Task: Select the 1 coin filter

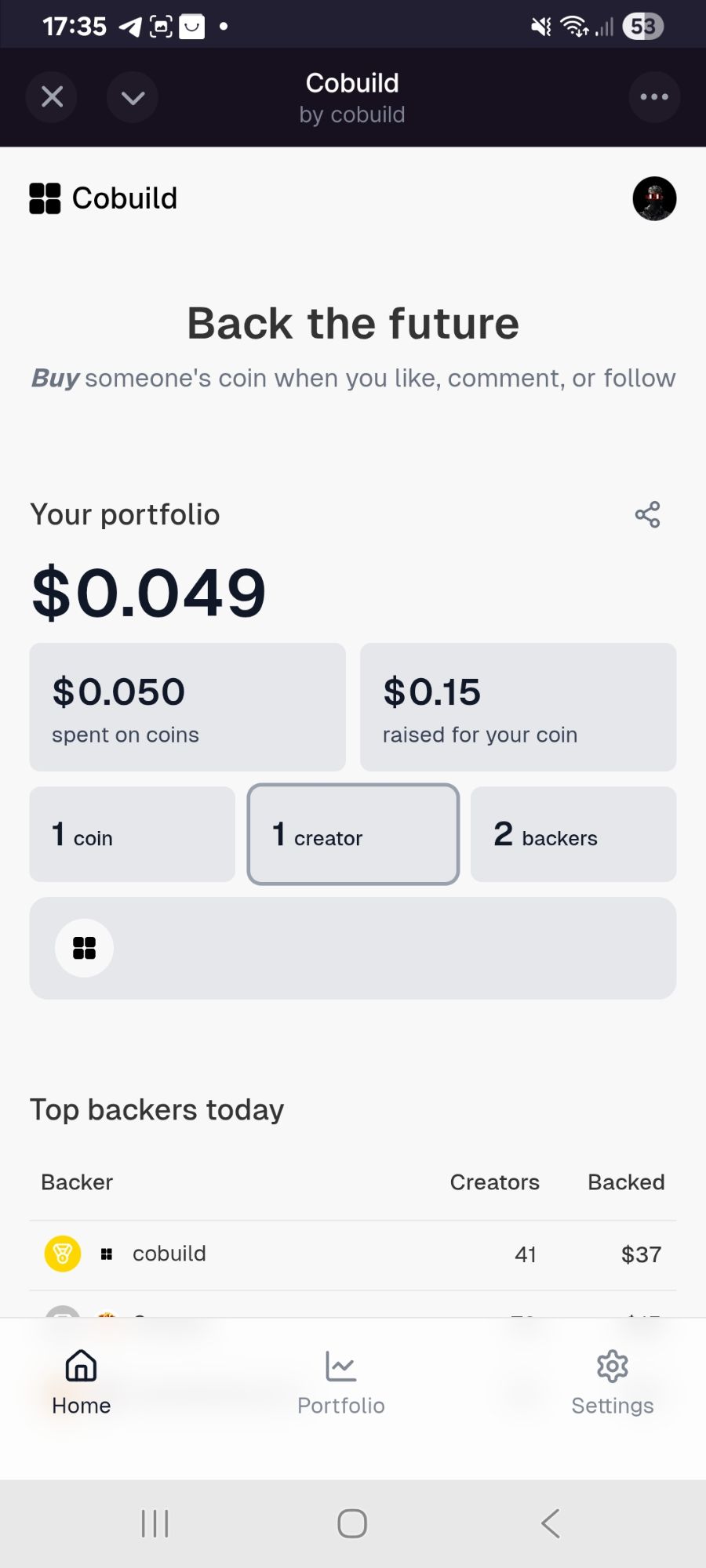Action: tap(132, 834)
